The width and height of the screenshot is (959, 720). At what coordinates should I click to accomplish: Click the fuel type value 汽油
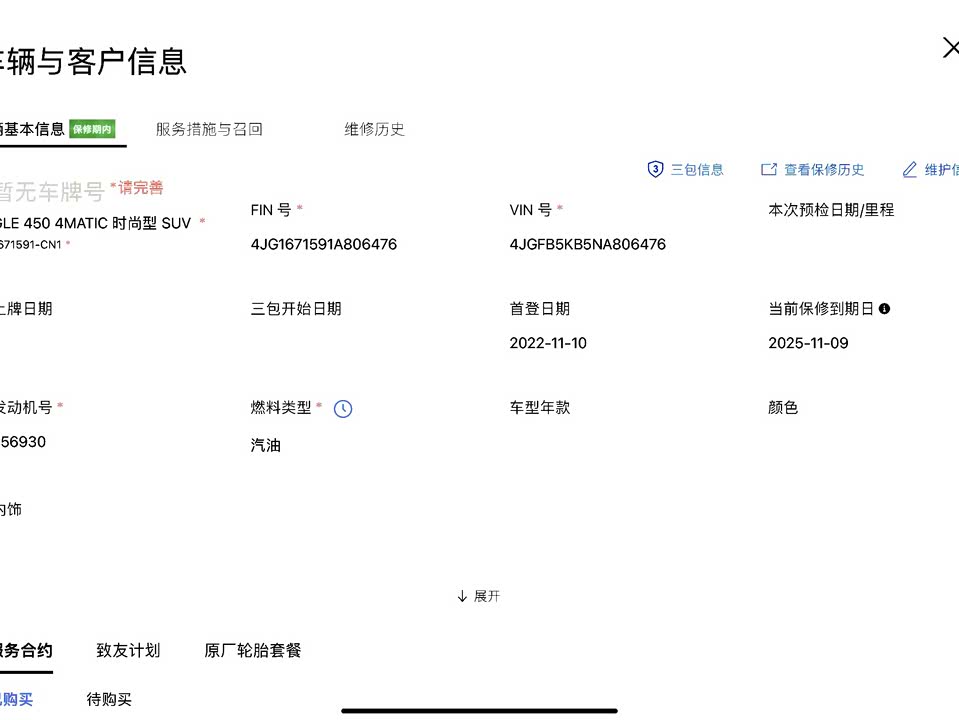click(x=266, y=445)
